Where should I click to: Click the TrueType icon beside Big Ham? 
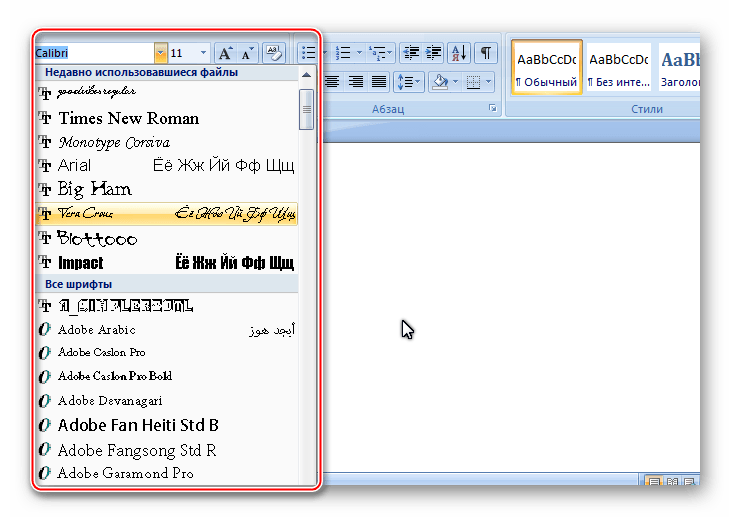pos(45,189)
